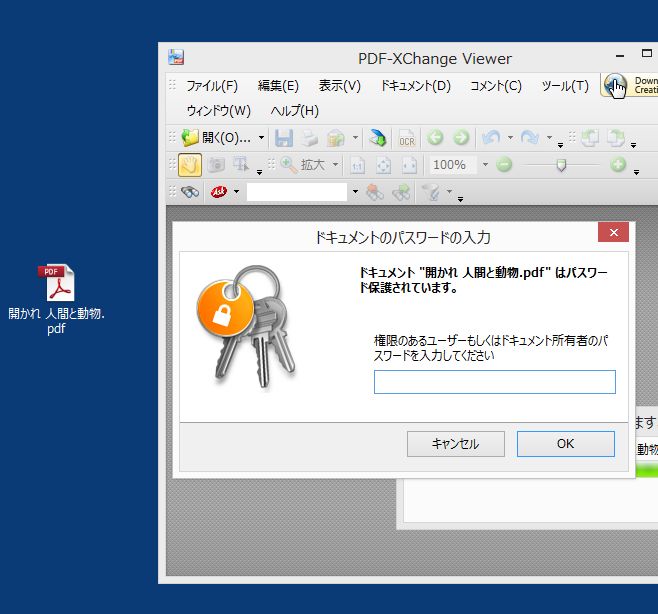Viewport: 658px width, 614px height.
Task: Select the Select Text tool
Action: pyautogui.click(x=241, y=165)
